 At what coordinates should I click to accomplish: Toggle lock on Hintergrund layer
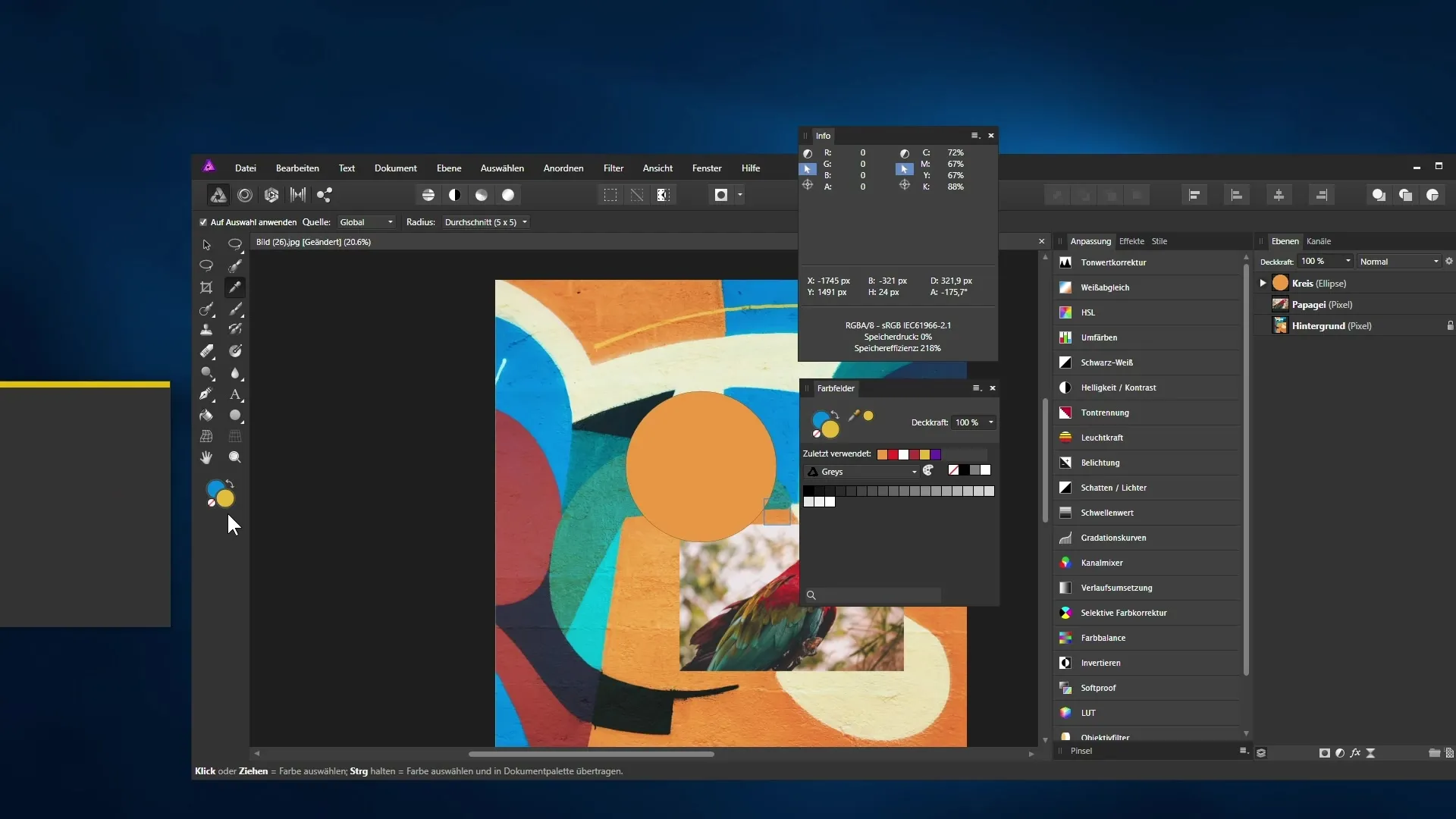coord(1450,326)
